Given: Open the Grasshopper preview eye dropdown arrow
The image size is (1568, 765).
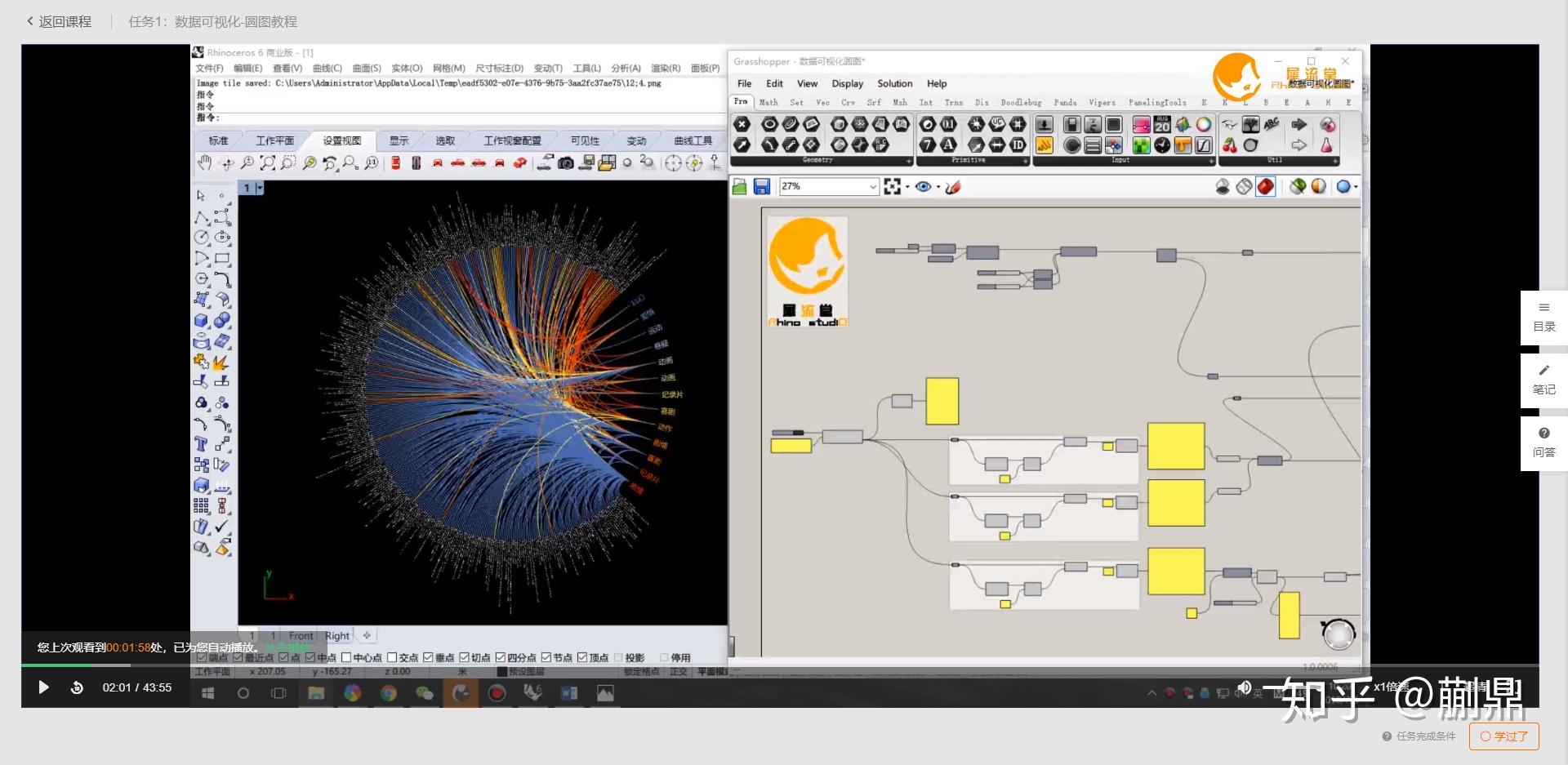Looking at the screenshot, I should click(938, 187).
